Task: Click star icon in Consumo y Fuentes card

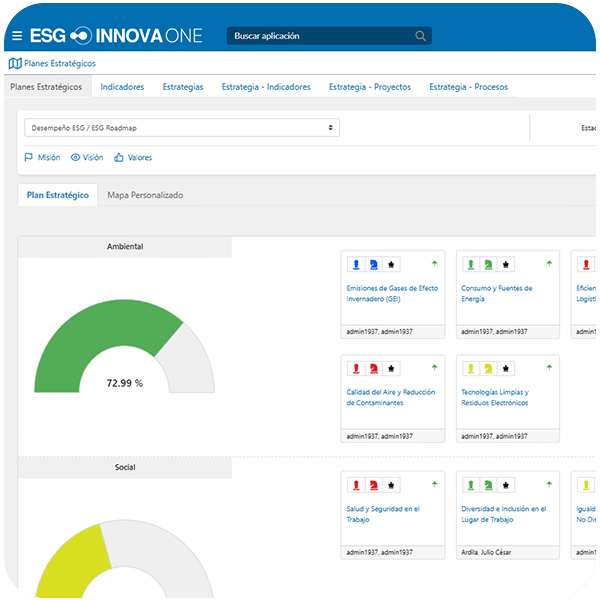Action: pos(506,264)
